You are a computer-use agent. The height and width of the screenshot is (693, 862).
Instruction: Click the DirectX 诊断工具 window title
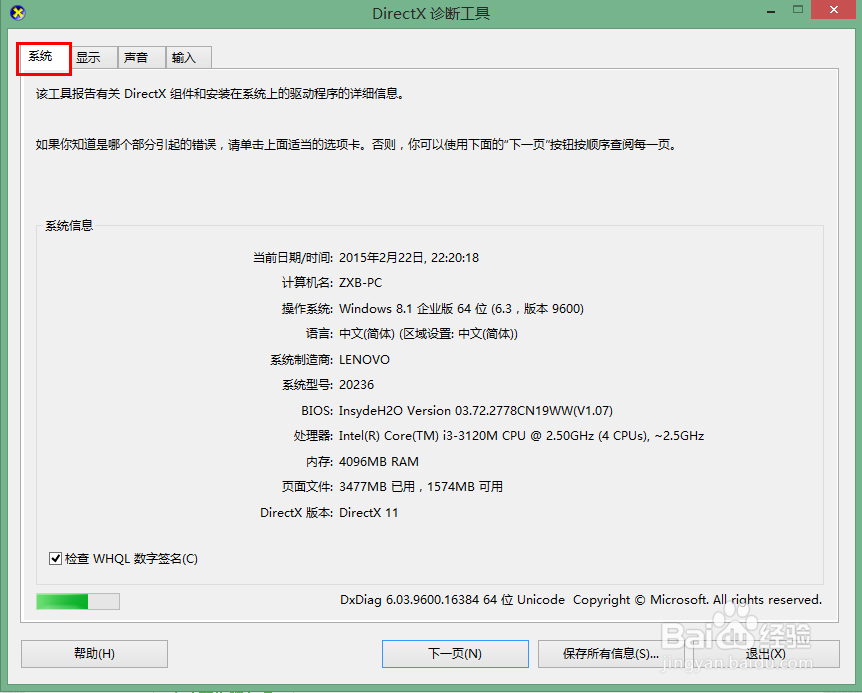431,13
